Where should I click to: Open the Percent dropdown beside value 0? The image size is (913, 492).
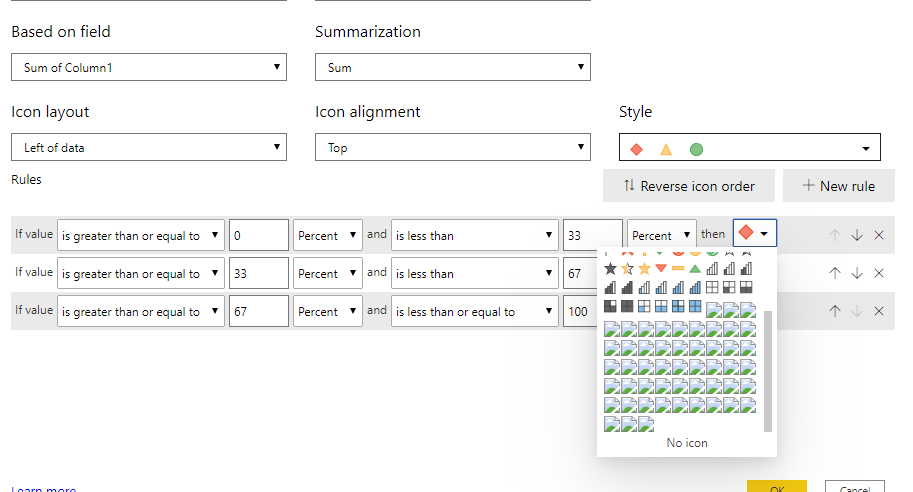point(327,235)
